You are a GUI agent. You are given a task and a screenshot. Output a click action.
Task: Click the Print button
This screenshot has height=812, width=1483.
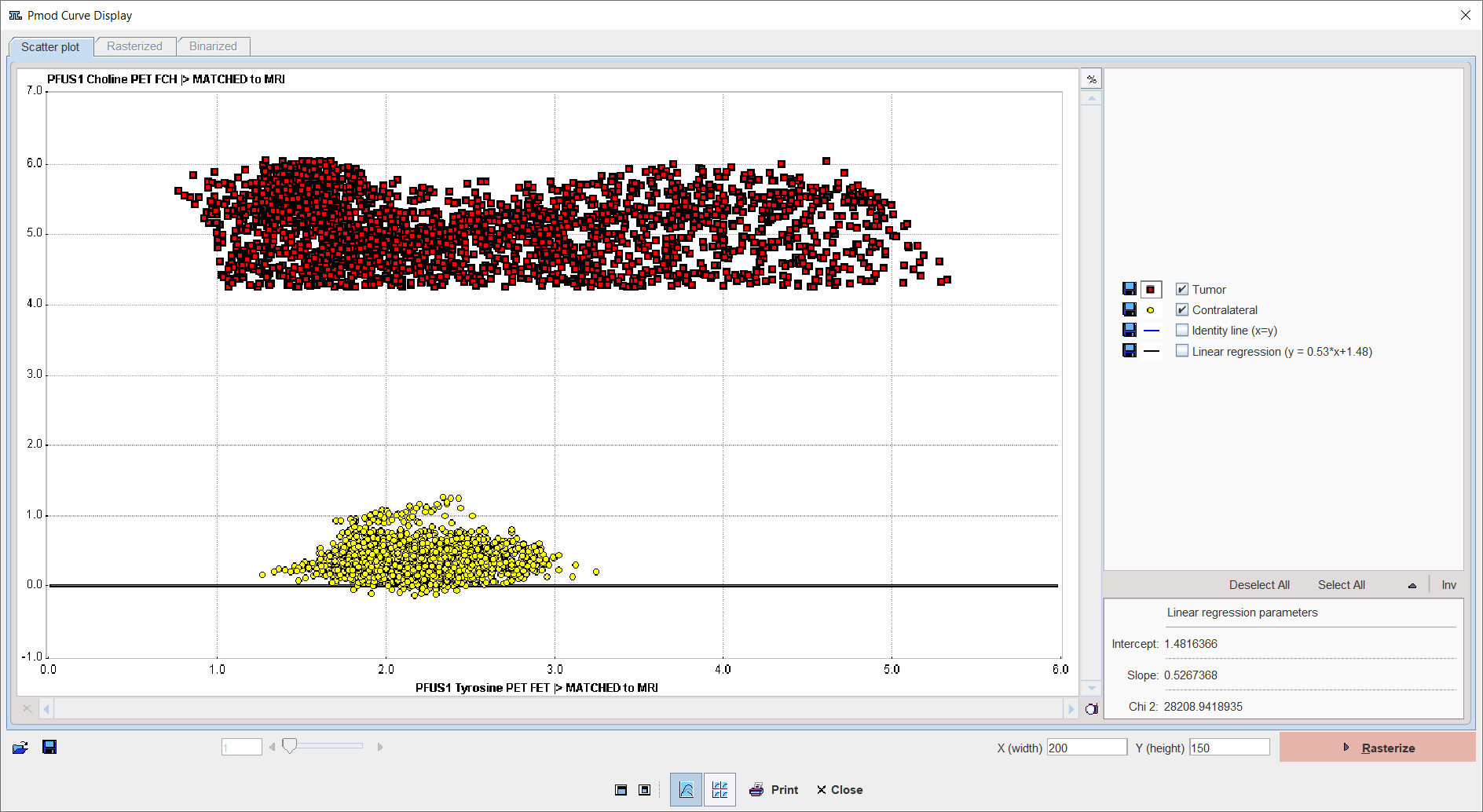tap(774, 790)
